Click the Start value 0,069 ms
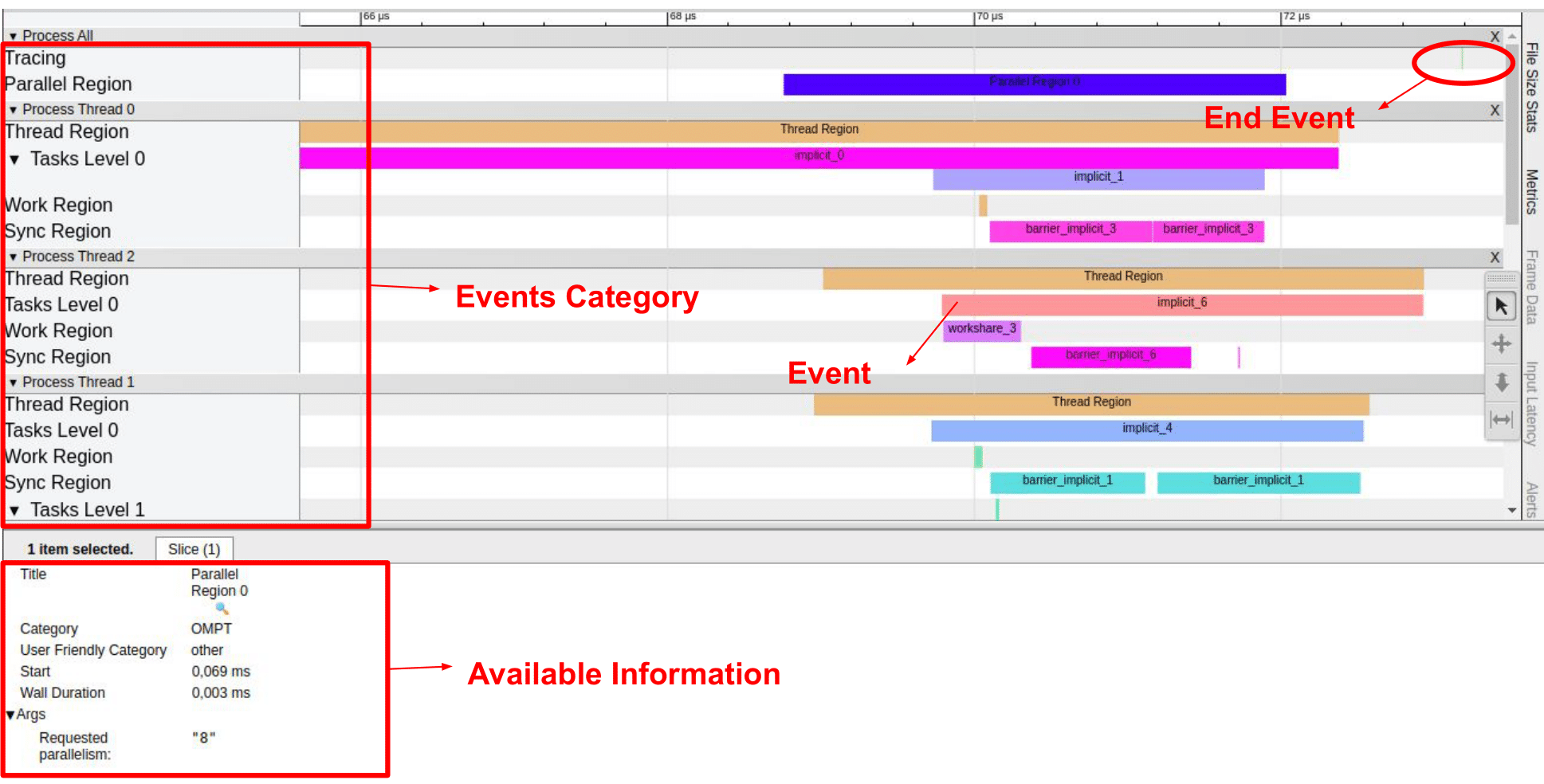Screen dimensions: 1544x784 click(221, 672)
